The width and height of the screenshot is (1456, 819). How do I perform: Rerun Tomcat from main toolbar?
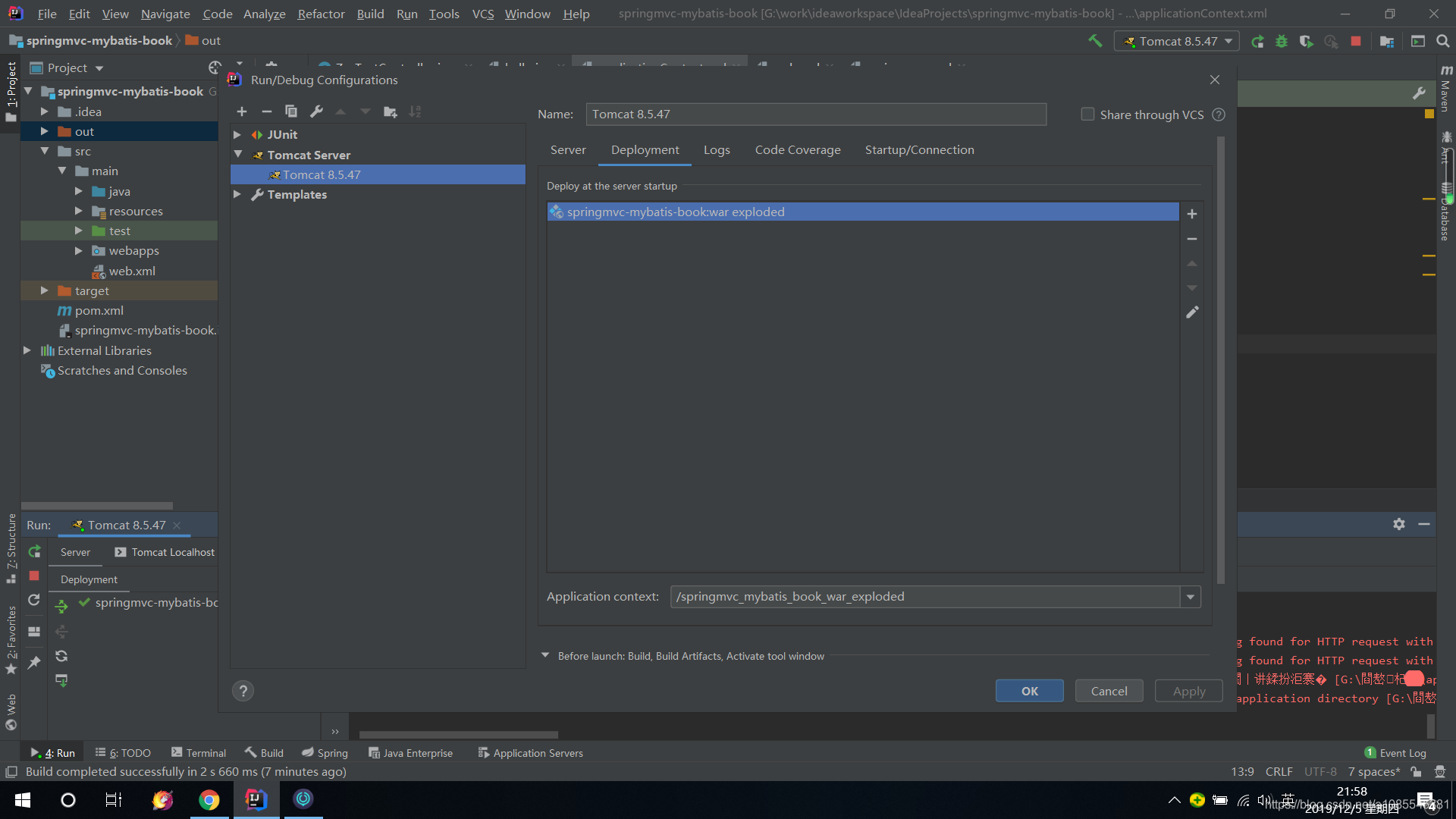pos(1257,41)
